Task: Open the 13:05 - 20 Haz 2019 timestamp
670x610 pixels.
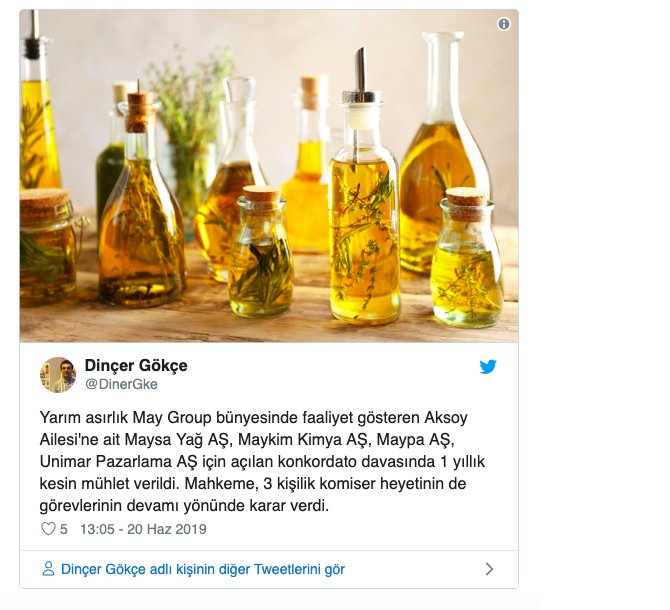Action: 143,529
